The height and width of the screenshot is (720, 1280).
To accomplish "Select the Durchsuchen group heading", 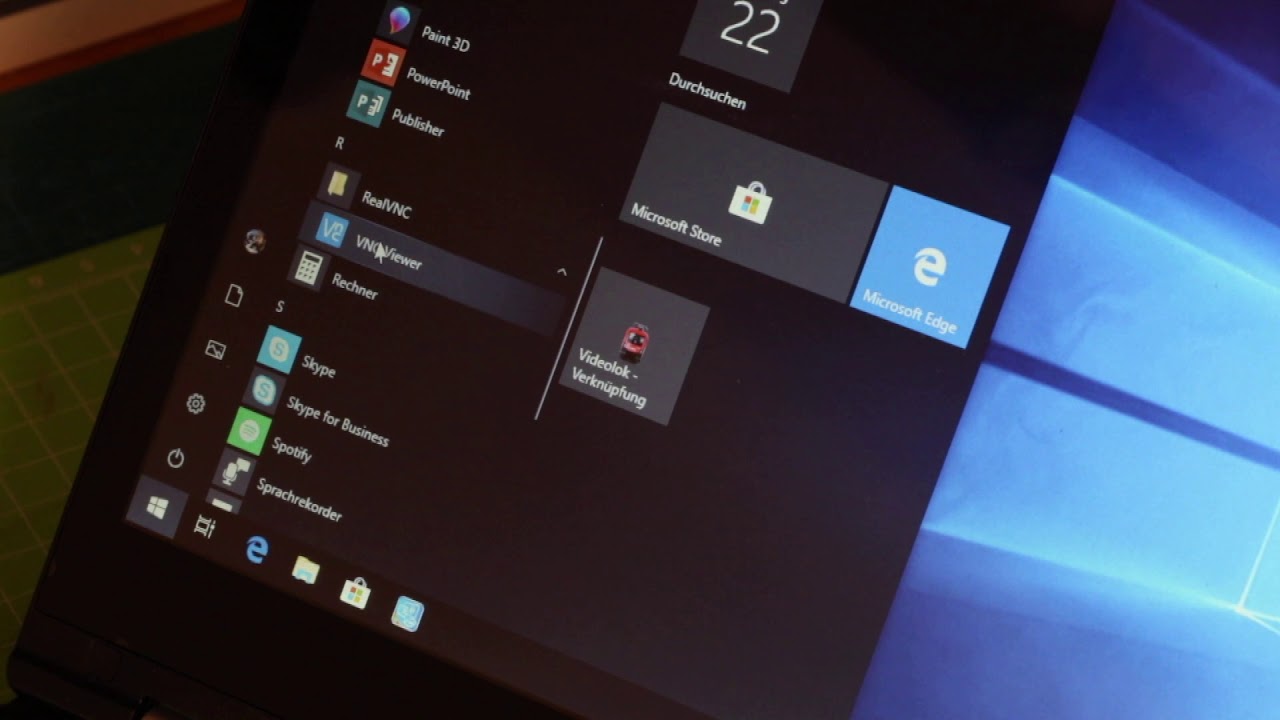I will click(x=707, y=92).
